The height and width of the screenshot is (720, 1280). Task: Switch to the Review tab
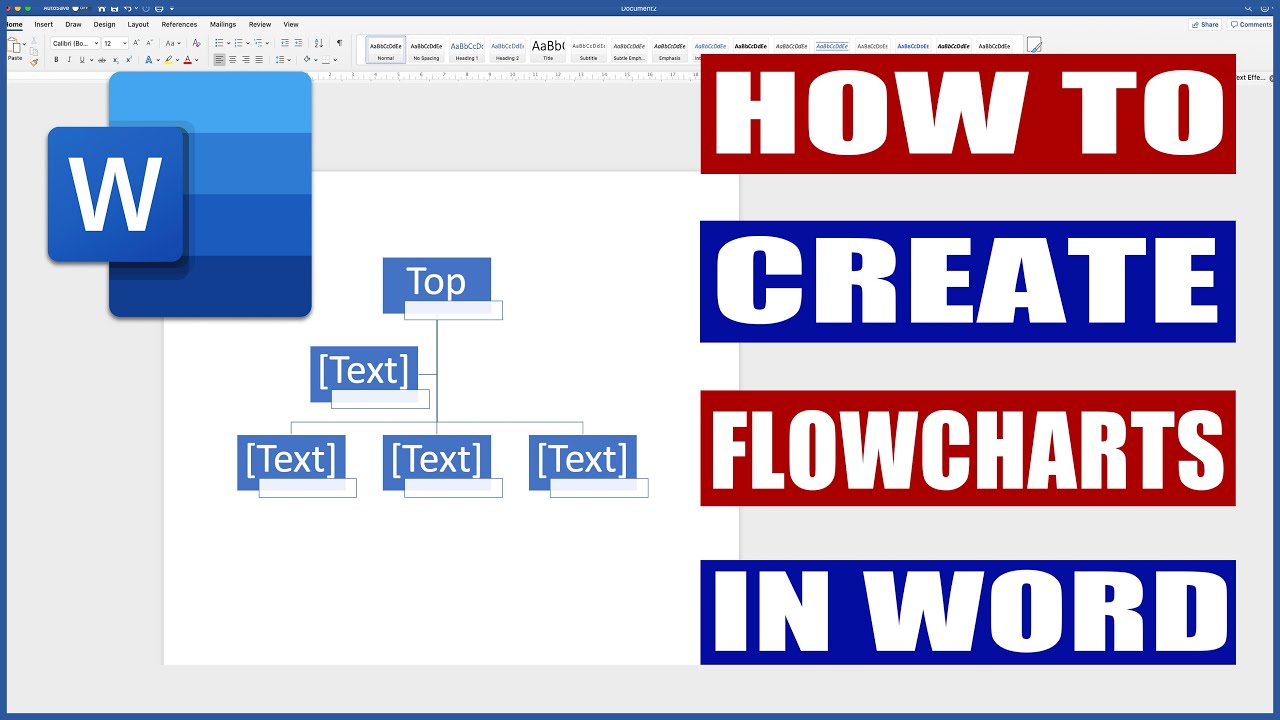coord(260,24)
